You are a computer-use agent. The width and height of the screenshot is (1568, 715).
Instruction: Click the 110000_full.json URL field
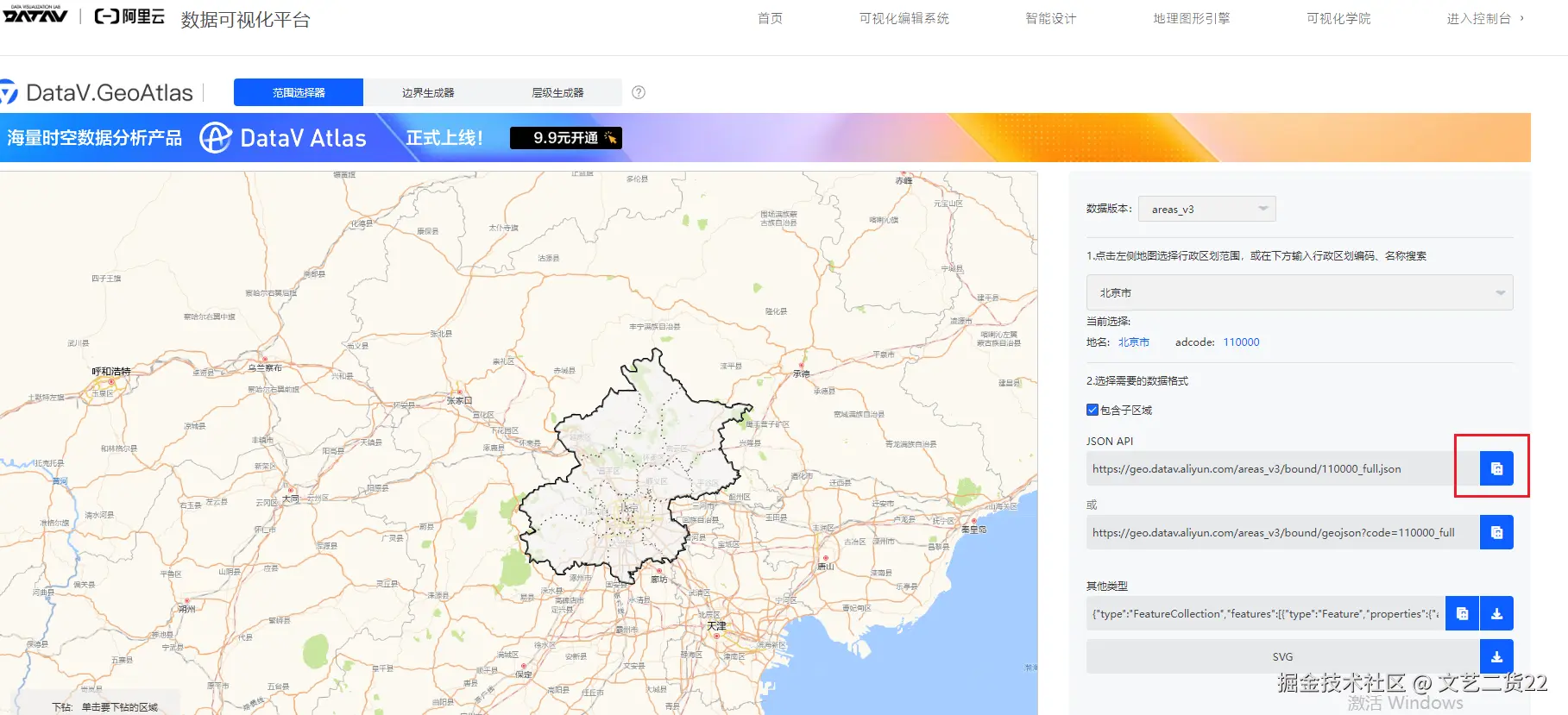[x=1282, y=468]
